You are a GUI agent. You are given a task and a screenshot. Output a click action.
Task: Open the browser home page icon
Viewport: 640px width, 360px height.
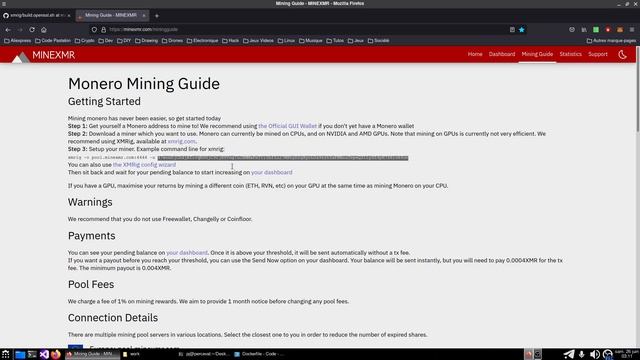[44, 30]
